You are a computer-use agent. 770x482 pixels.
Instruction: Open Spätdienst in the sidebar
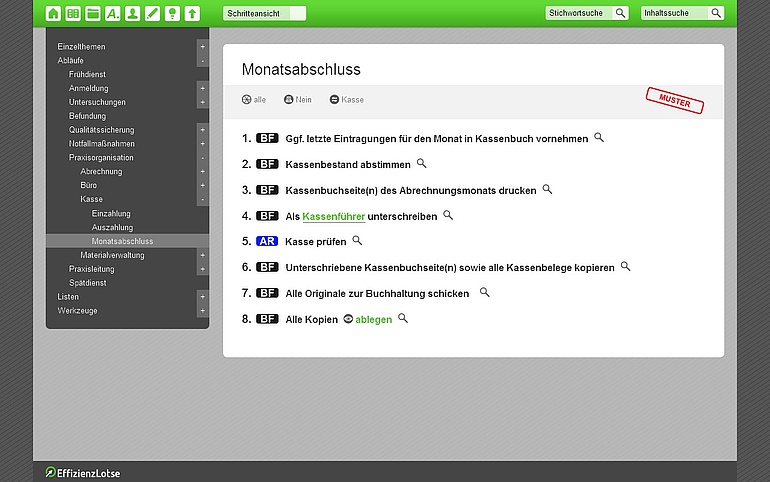click(88, 283)
